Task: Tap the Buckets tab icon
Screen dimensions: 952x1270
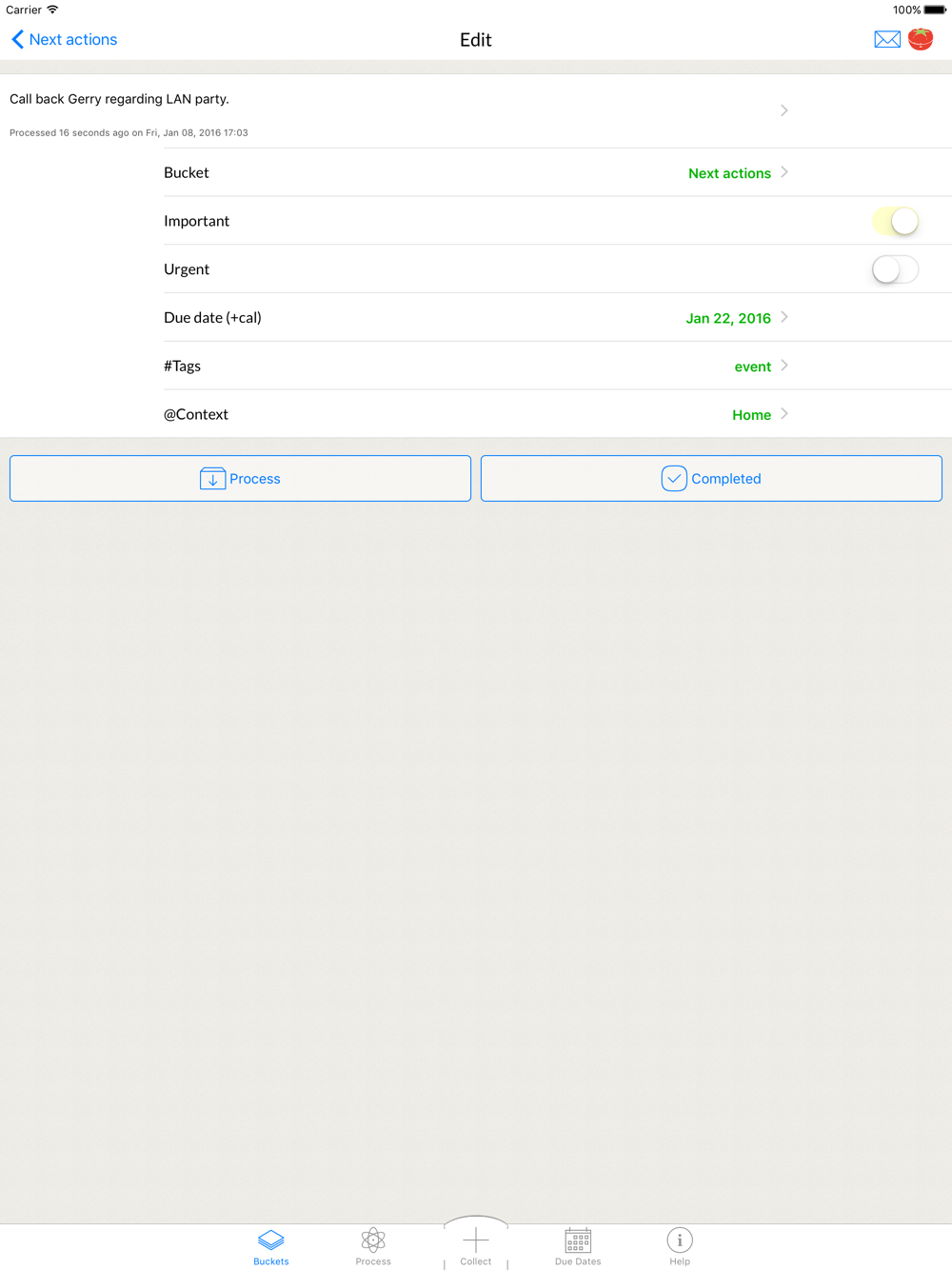Action: click(x=271, y=1240)
